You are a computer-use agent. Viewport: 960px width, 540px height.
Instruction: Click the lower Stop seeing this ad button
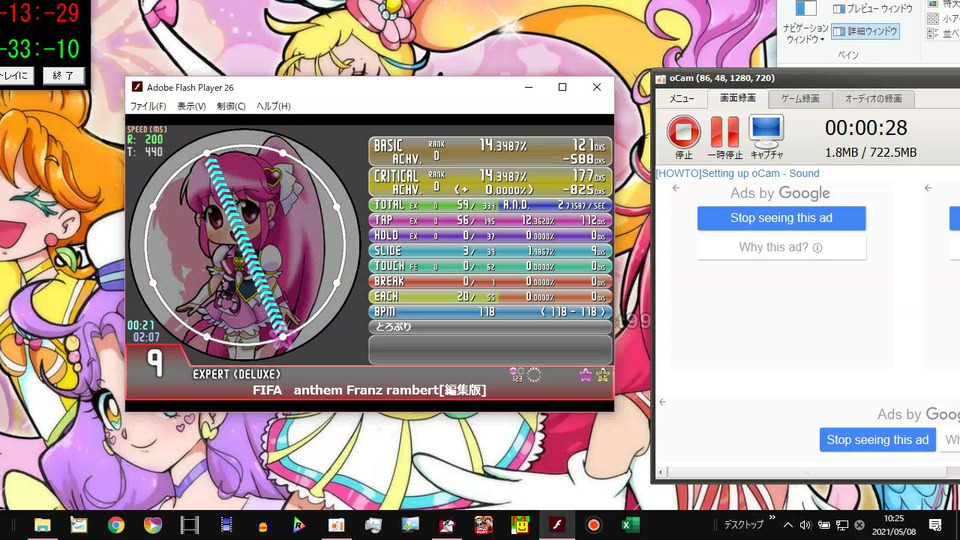pos(877,440)
